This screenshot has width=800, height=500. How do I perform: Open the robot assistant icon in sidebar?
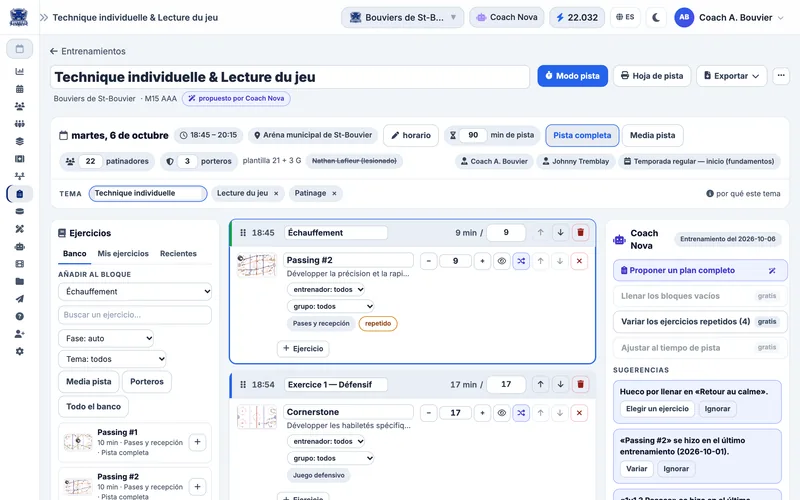tap(19, 246)
